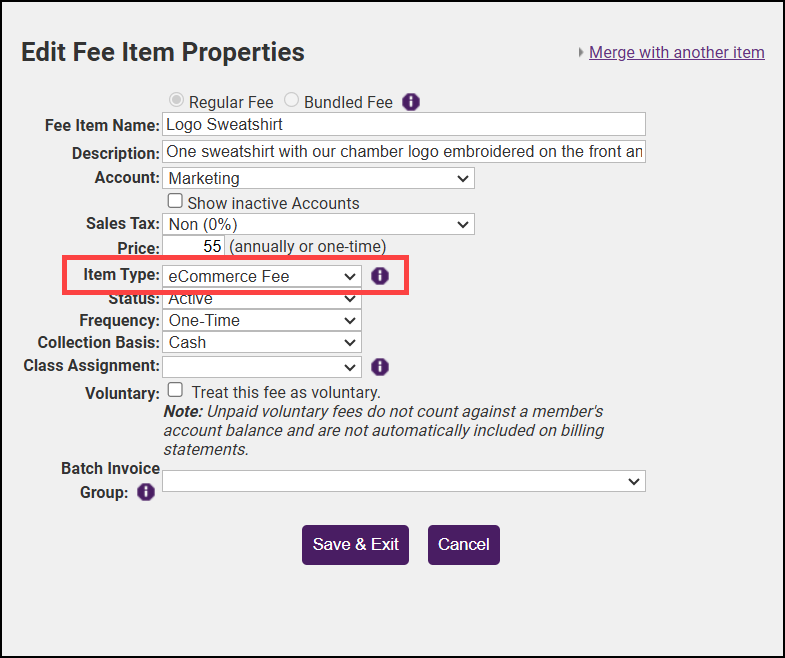Click the Fee Item Name text field
Image resolution: width=785 pixels, height=658 pixels.
404,125
